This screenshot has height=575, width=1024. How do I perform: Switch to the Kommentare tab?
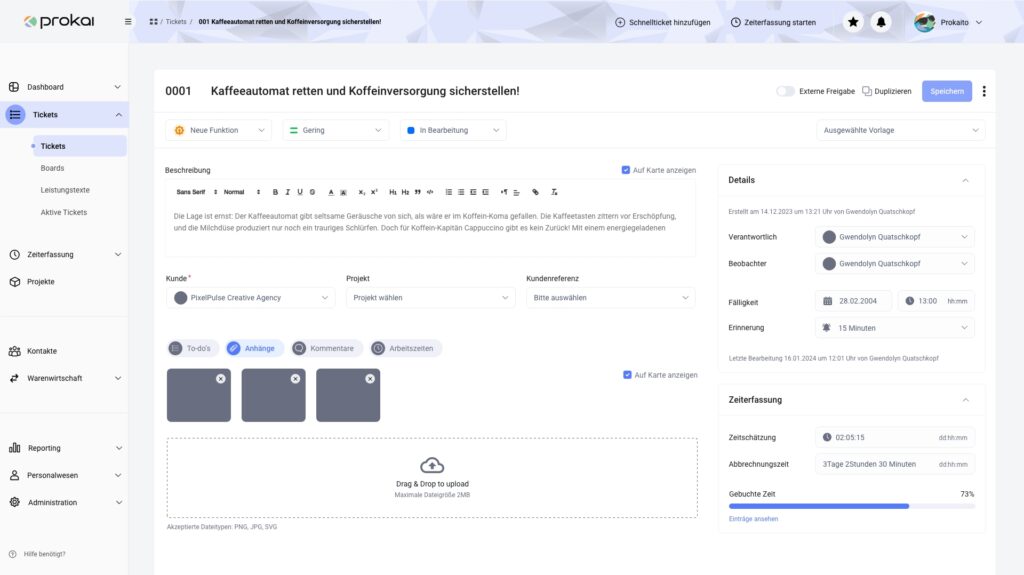324,348
